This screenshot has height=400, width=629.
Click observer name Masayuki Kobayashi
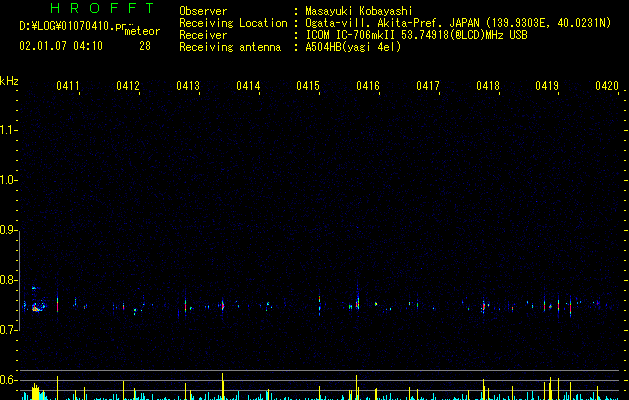pyautogui.click(x=359, y=11)
